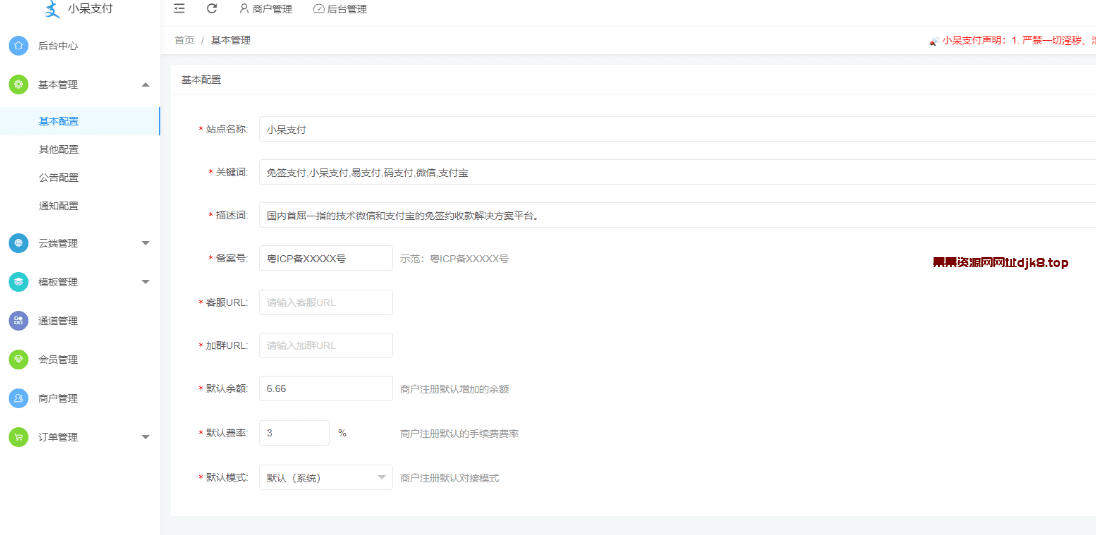Screen dimensions: 1096x535
Task: Switch to 后台管理 in the top navigation
Action: 340,9
